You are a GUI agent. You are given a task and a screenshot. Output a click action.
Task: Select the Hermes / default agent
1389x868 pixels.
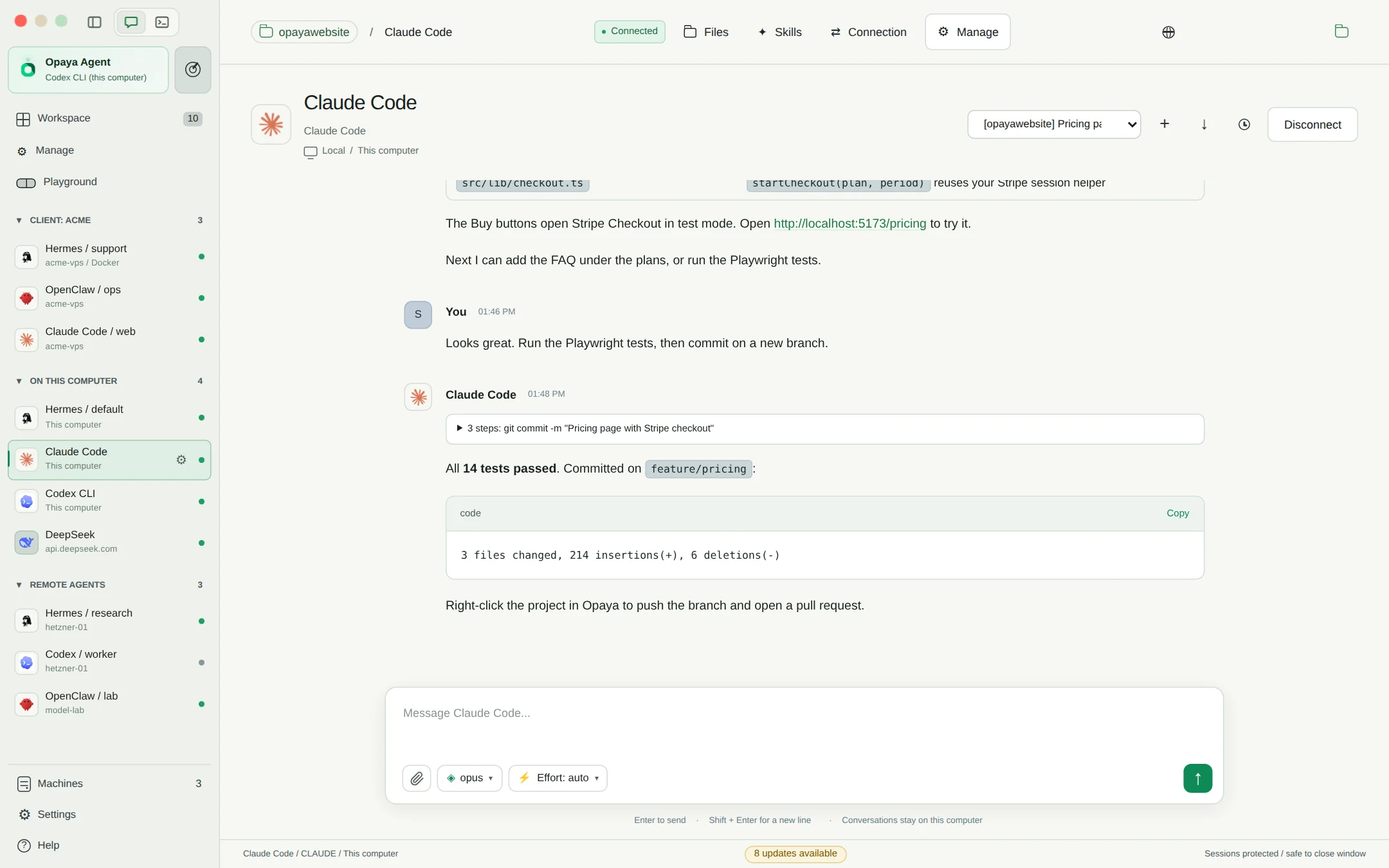[x=109, y=417]
